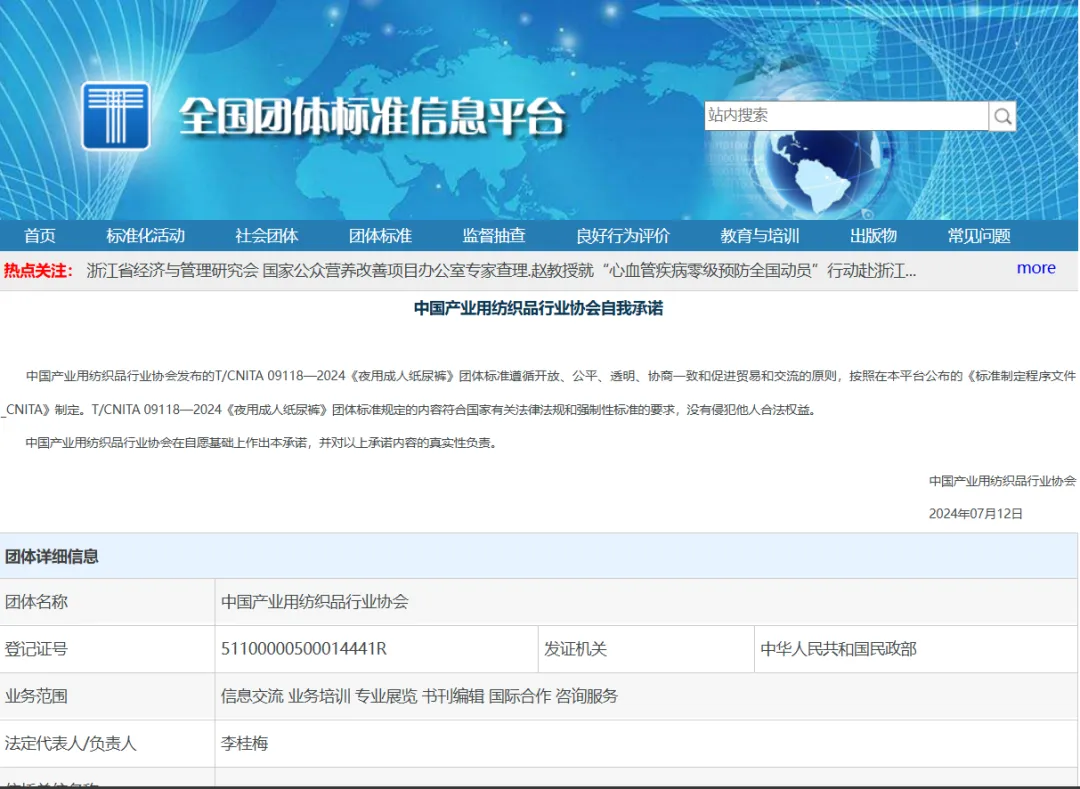Select the 良好行为评价 navigation item

pyautogui.click(x=620, y=236)
